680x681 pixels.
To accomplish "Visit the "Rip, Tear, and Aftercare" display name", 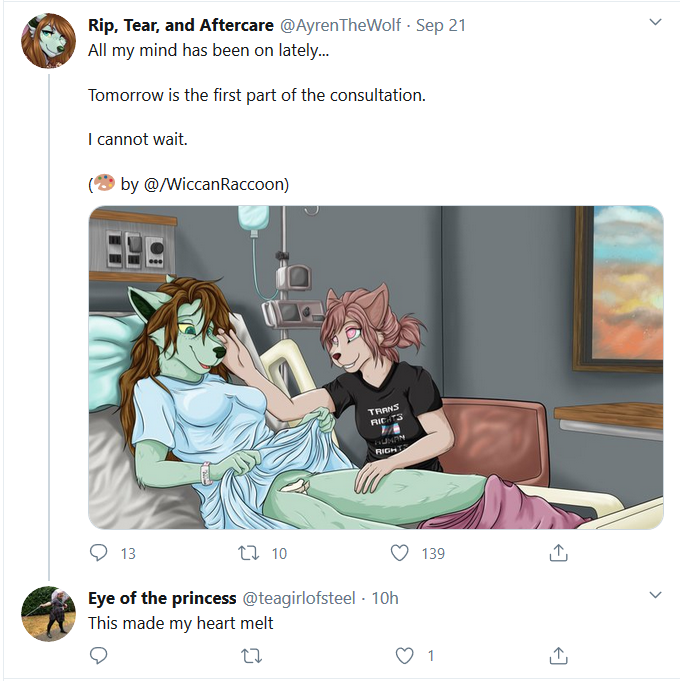I will pyautogui.click(x=181, y=25).
